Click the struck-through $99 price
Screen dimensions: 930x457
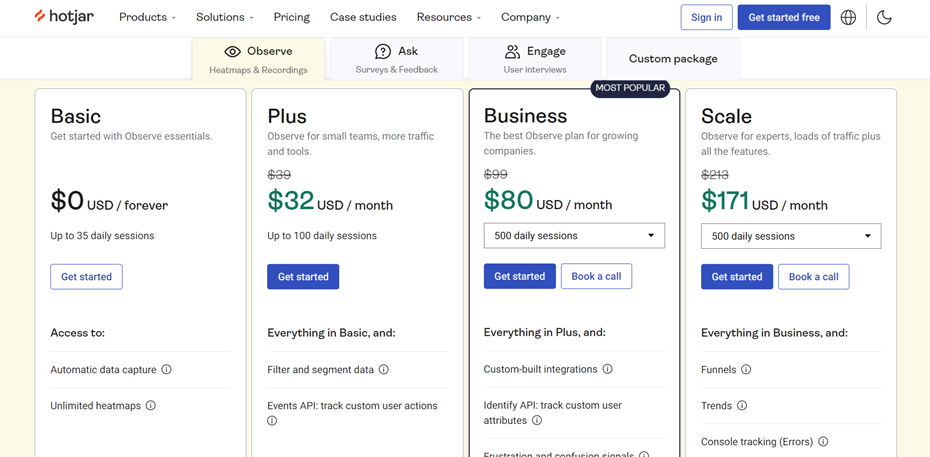(496, 174)
